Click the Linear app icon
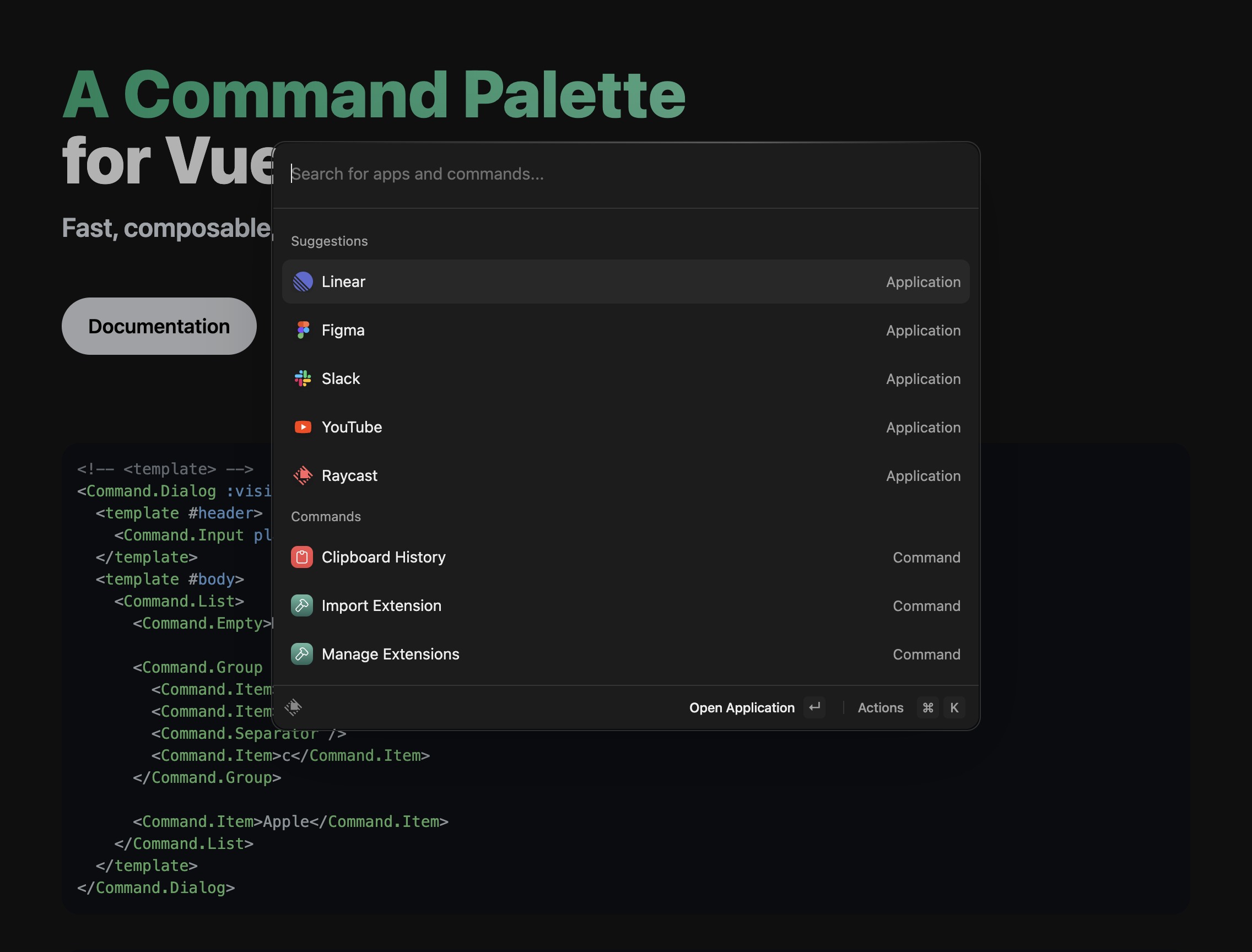Screen dimensions: 1252x952 click(303, 282)
